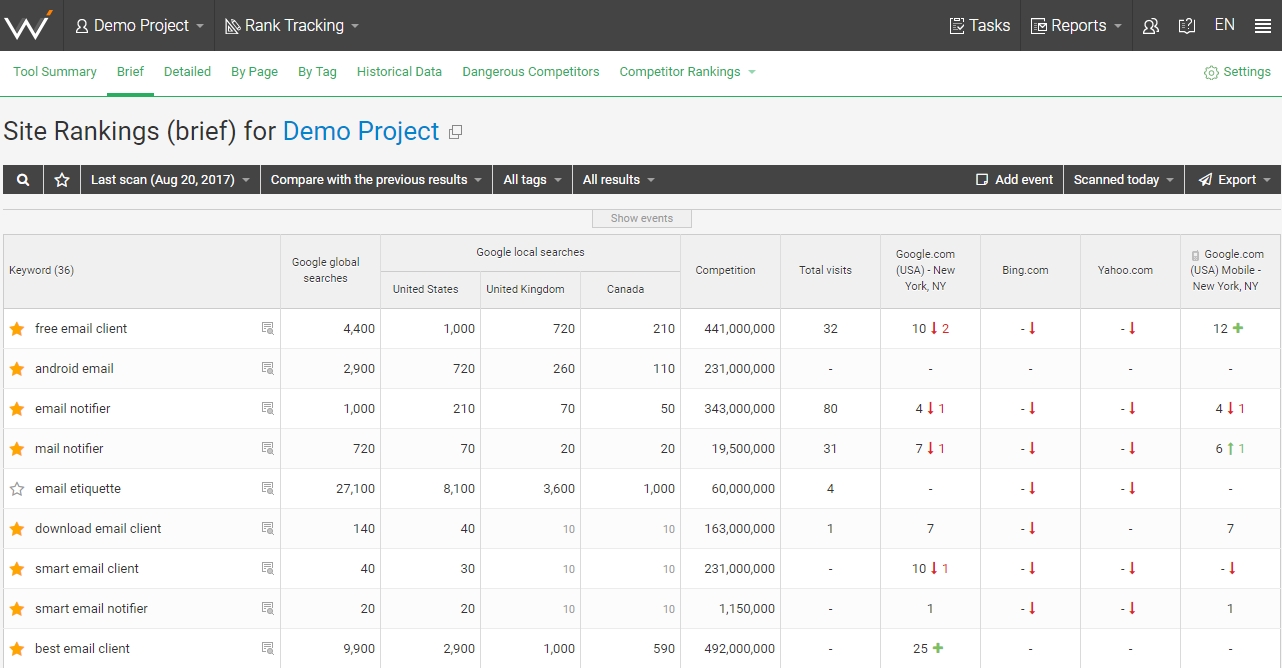Open the Reports dropdown menu
1282x668 pixels.
click(x=1076, y=26)
